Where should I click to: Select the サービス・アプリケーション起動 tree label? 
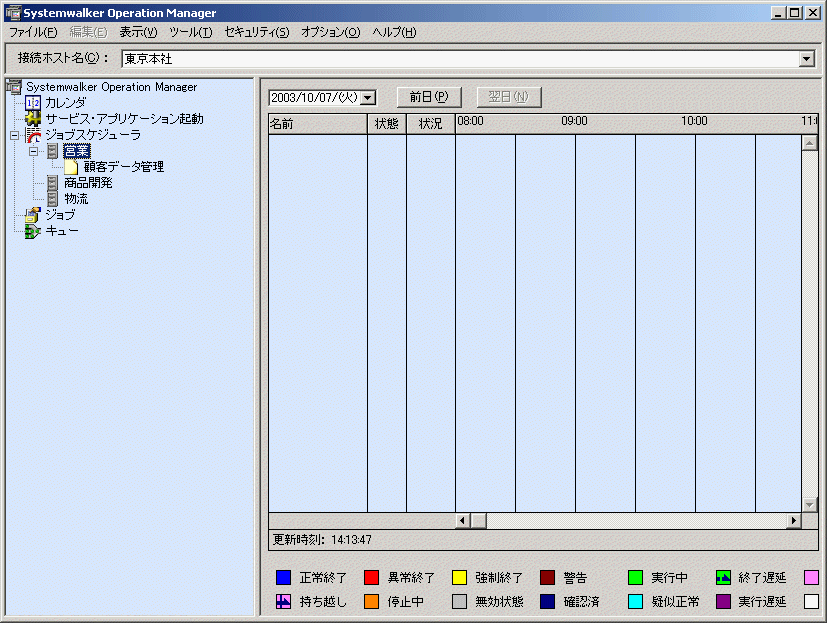tap(124, 119)
